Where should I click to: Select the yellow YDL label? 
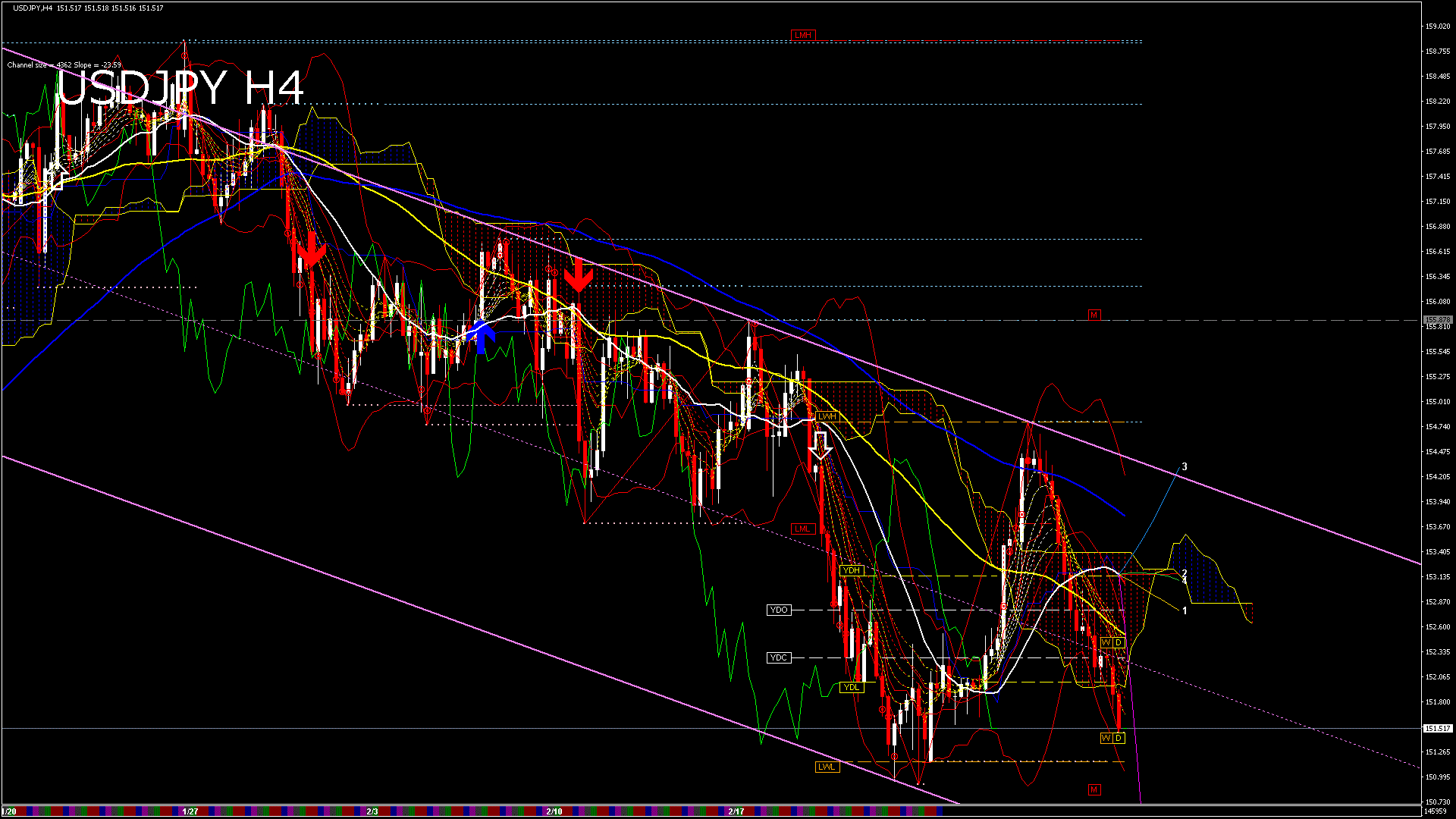click(851, 687)
